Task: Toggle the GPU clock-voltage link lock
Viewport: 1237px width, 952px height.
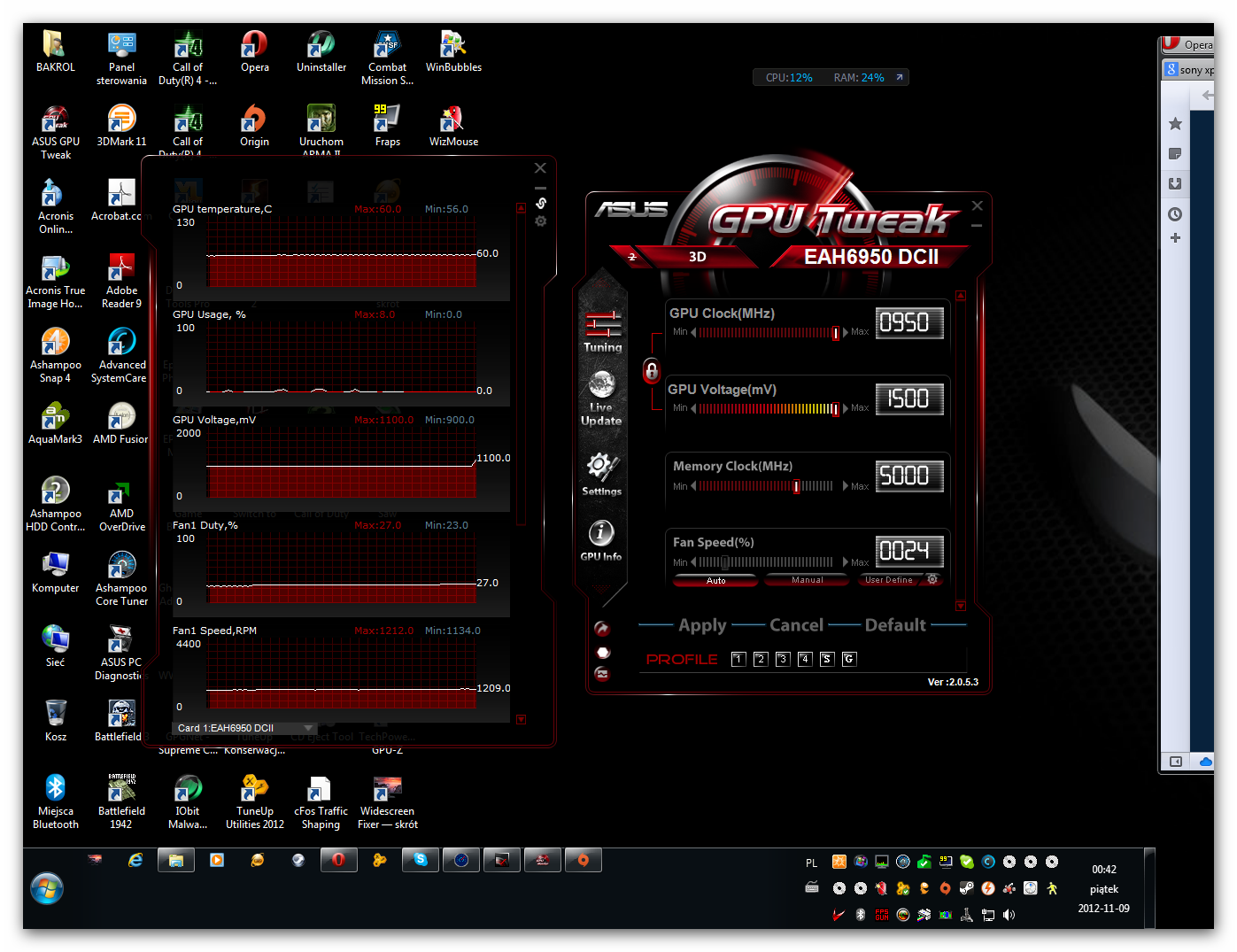Action: pyautogui.click(x=652, y=371)
